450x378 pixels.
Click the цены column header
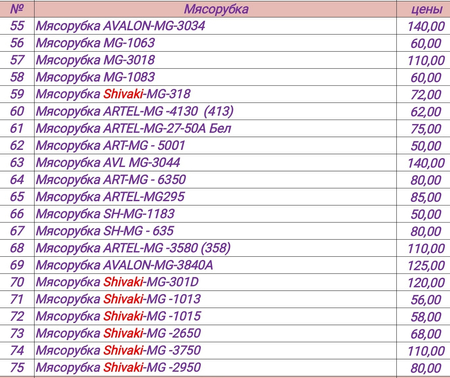tap(423, 9)
